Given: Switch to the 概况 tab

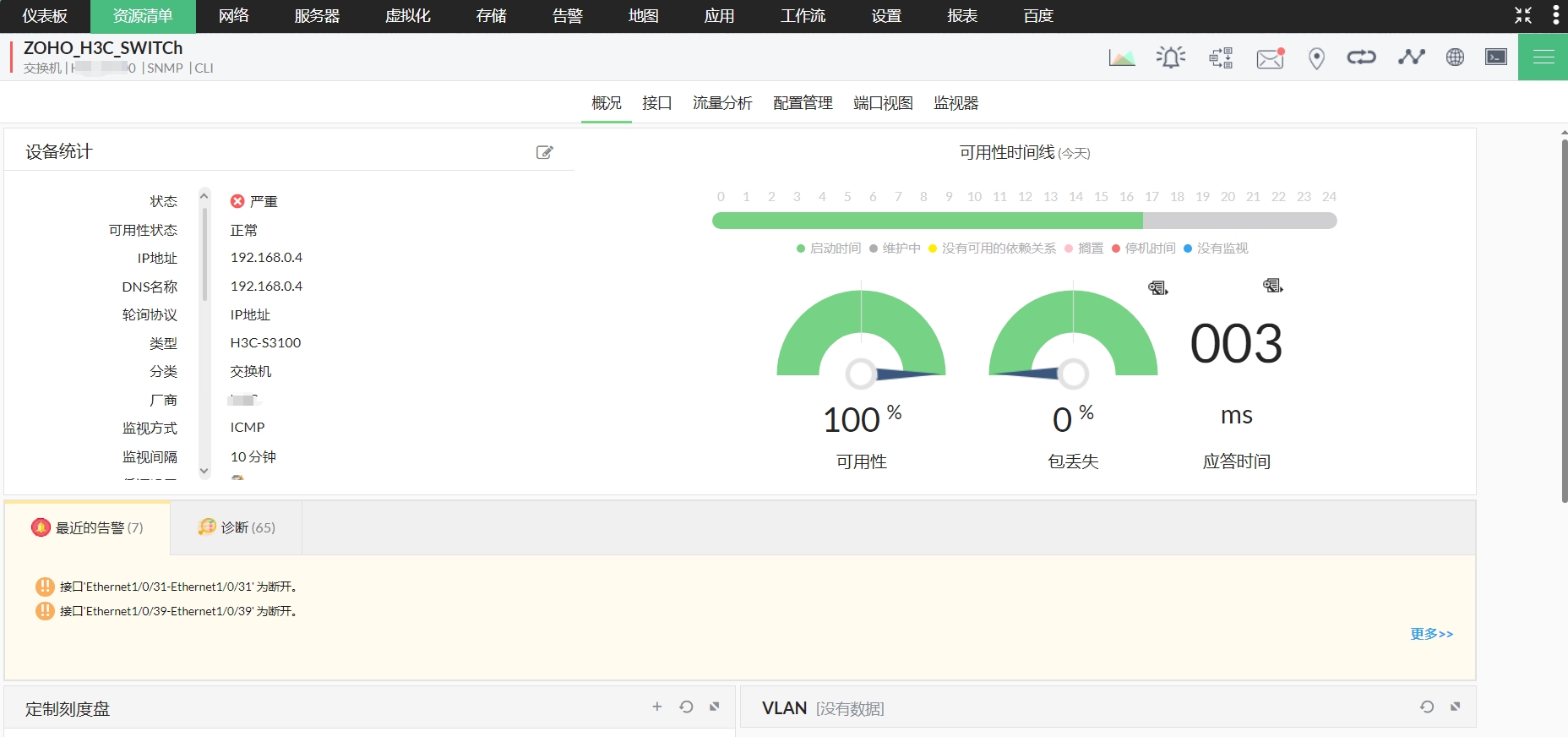Looking at the screenshot, I should click(x=607, y=103).
